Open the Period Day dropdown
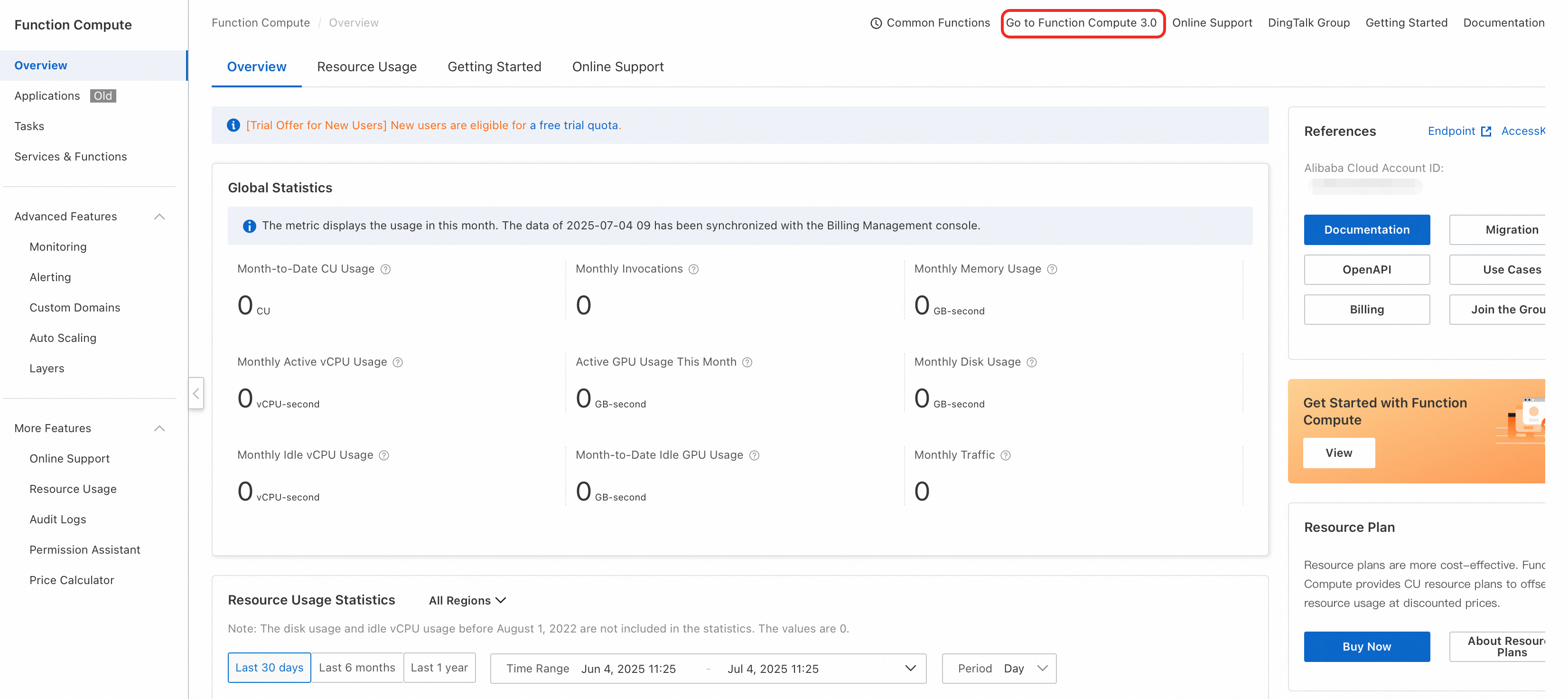The height and width of the screenshot is (699, 1568). [x=998, y=668]
